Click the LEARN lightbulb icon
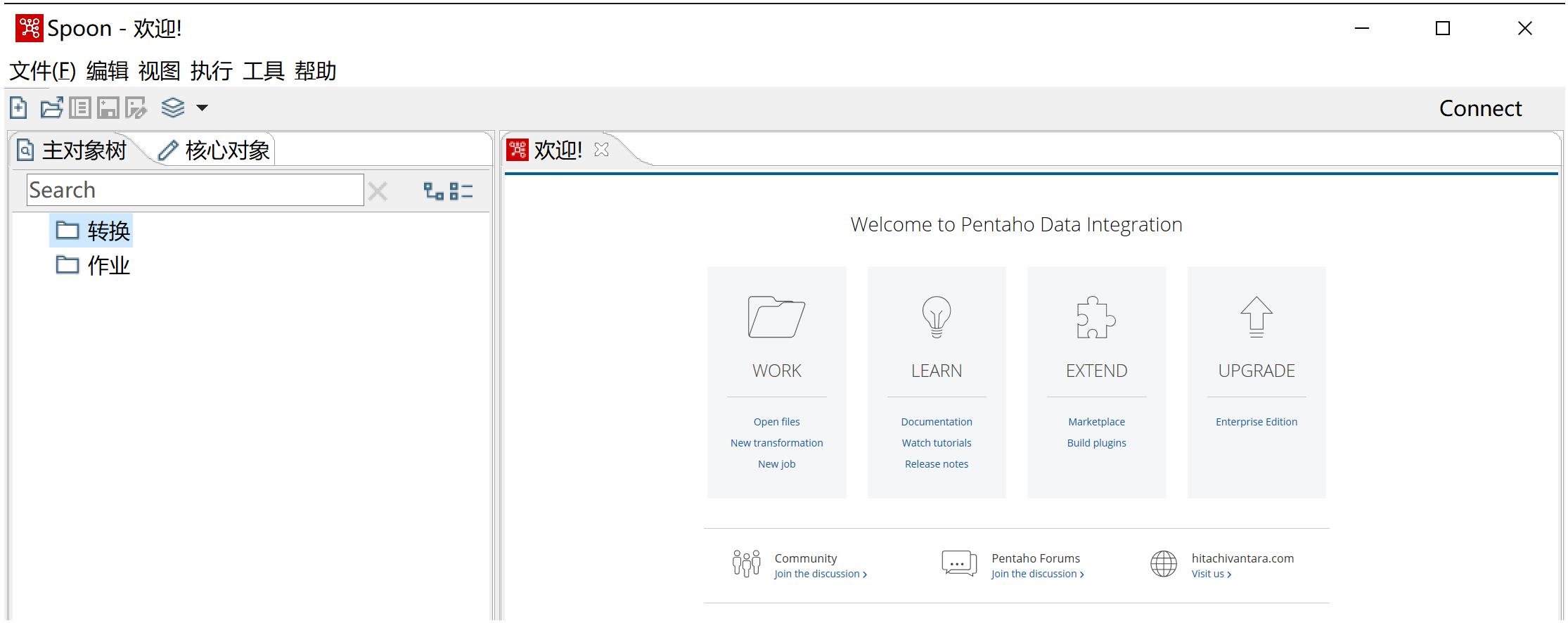 pos(937,316)
